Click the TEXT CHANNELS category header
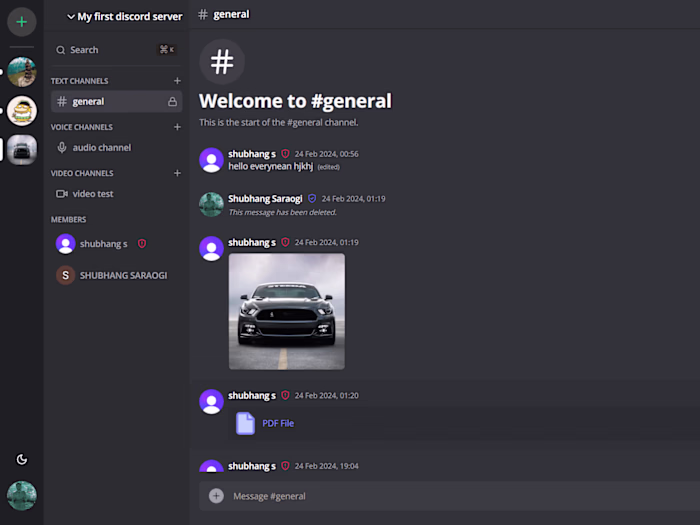 pyautogui.click(x=79, y=81)
